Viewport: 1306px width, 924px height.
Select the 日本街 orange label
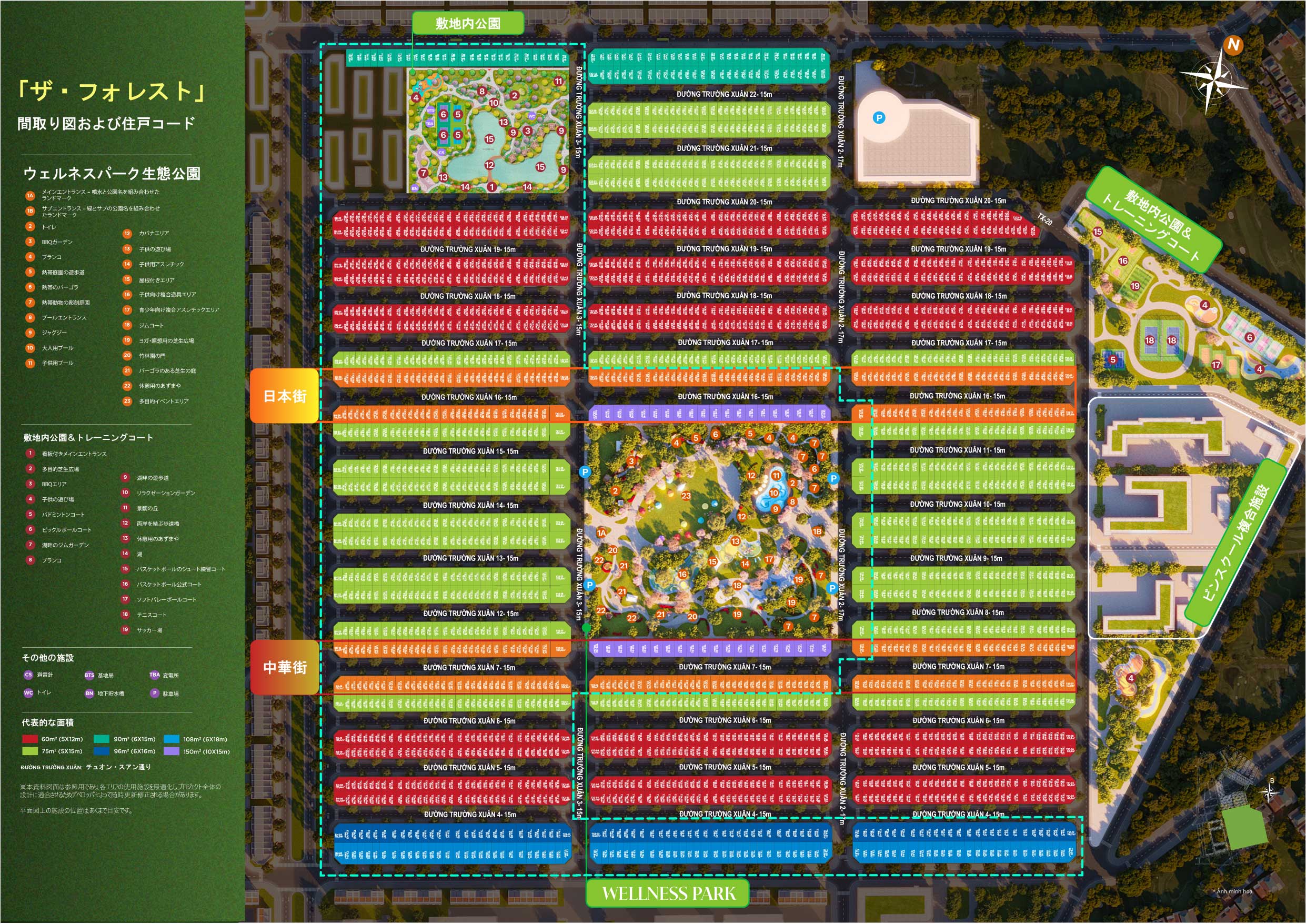tap(285, 395)
